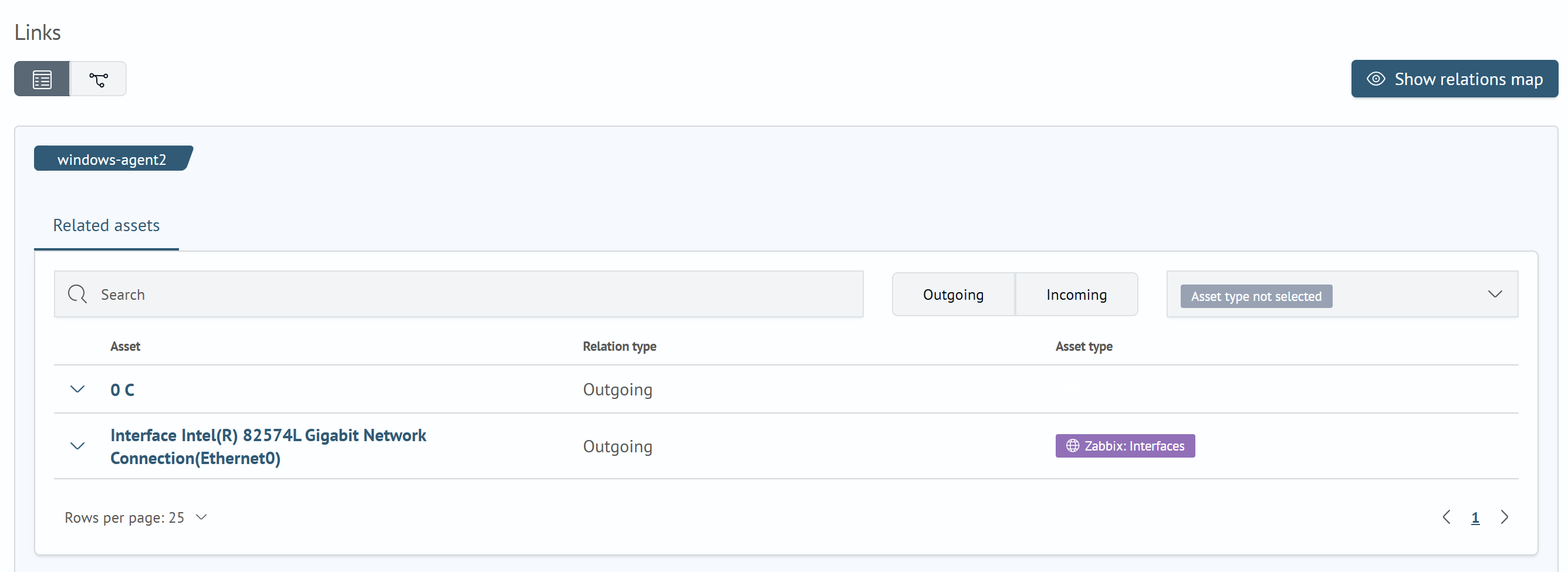Click the globe icon on Zabbix tag
The width and height of the screenshot is (1568, 572).
coord(1072,446)
